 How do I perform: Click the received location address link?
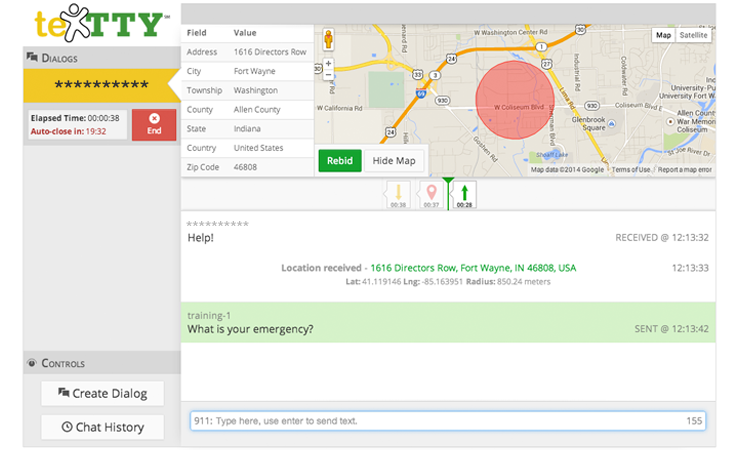click(472, 268)
